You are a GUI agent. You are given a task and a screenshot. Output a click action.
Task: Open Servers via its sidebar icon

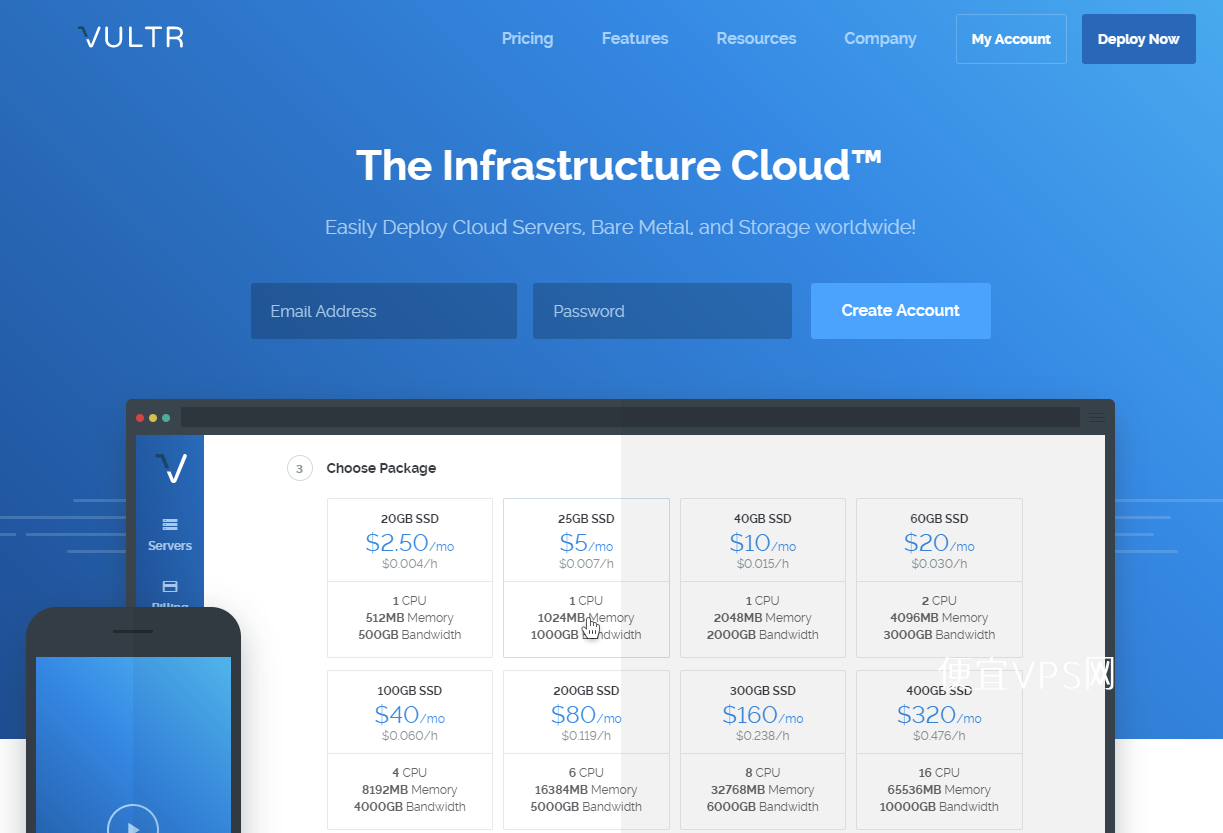(x=170, y=524)
